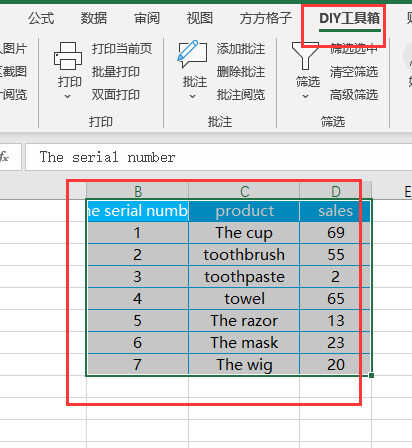Image resolution: width=412 pixels, height=448 pixels.
Task: Click 删除批注 button
Action: (x=241, y=72)
